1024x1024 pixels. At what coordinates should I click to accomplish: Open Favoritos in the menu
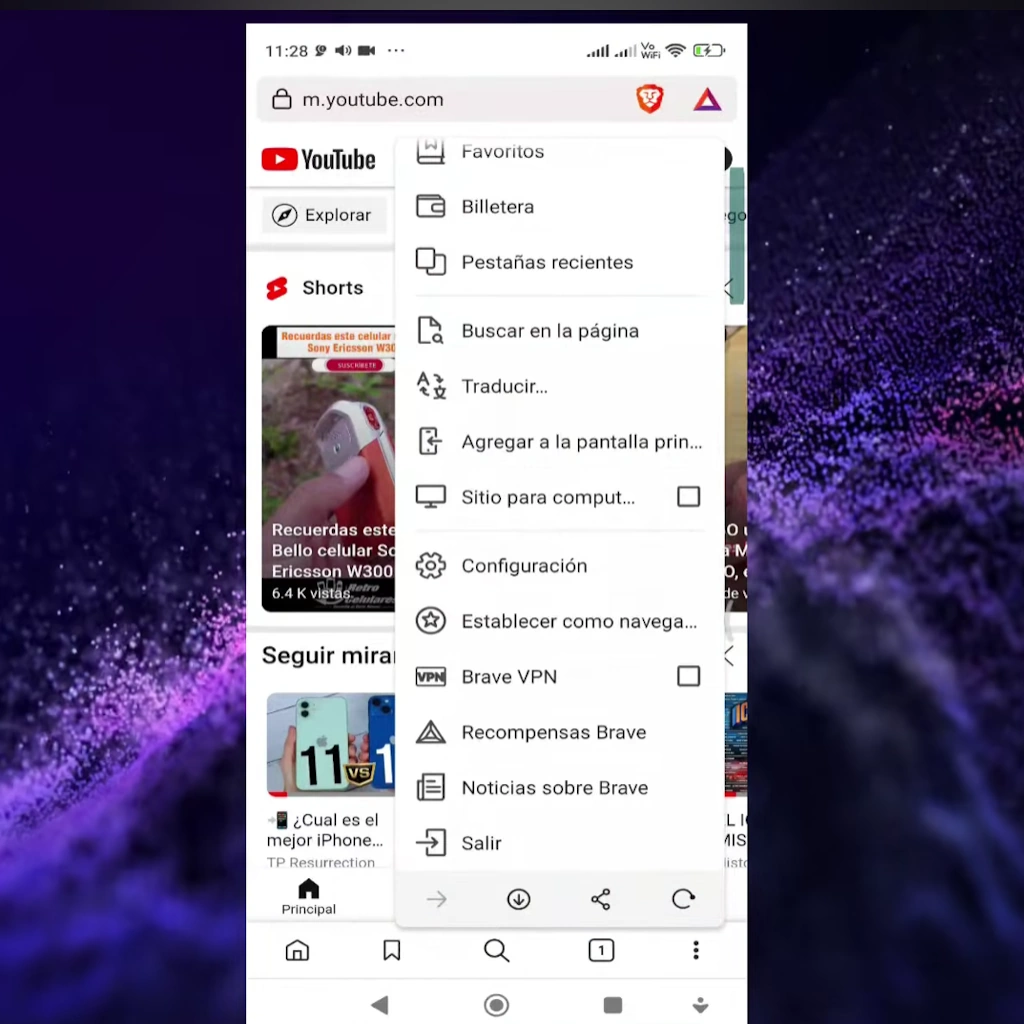click(560, 152)
